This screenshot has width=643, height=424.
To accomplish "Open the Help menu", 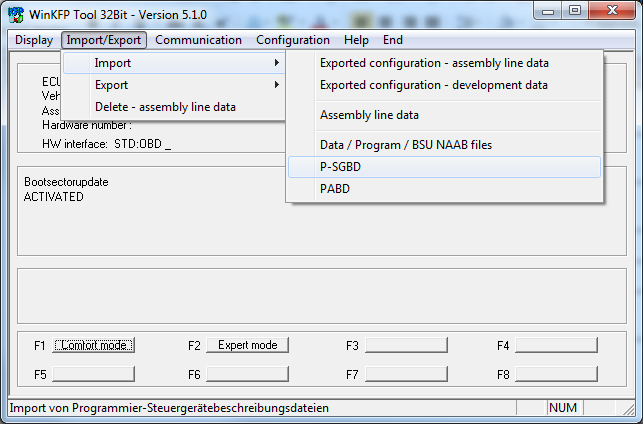I will tap(356, 40).
